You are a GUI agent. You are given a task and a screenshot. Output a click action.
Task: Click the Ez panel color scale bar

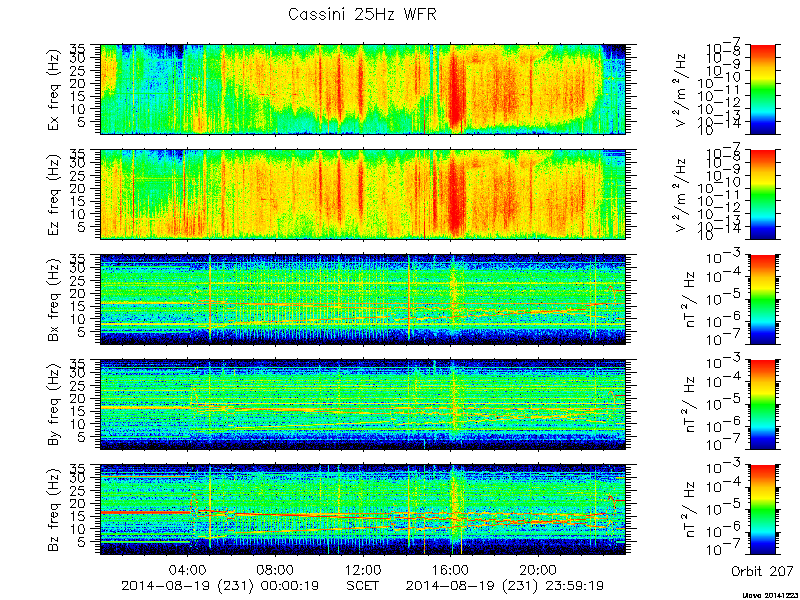[x=762, y=194]
